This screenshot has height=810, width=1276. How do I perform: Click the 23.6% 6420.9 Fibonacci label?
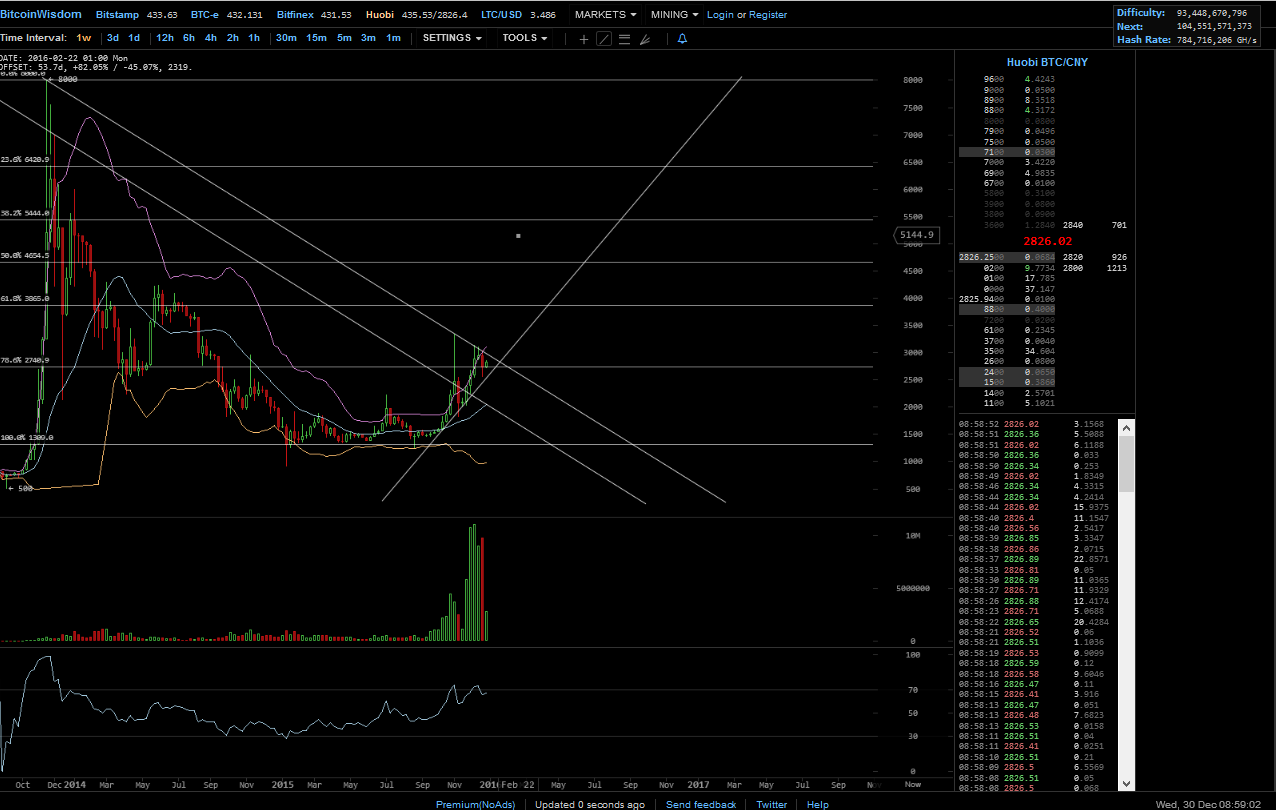pos(25,159)
